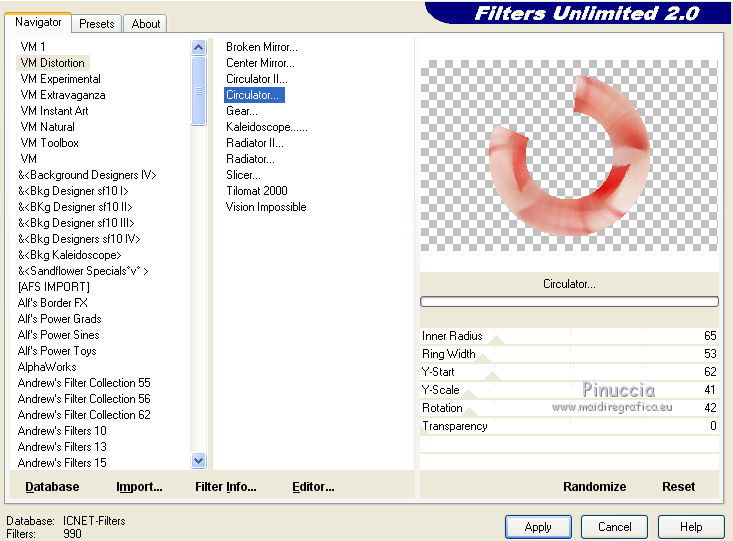This screenshot has width=733, height=541.
Task: Select Andrew's Filters 10
Action: coord(62,431)
